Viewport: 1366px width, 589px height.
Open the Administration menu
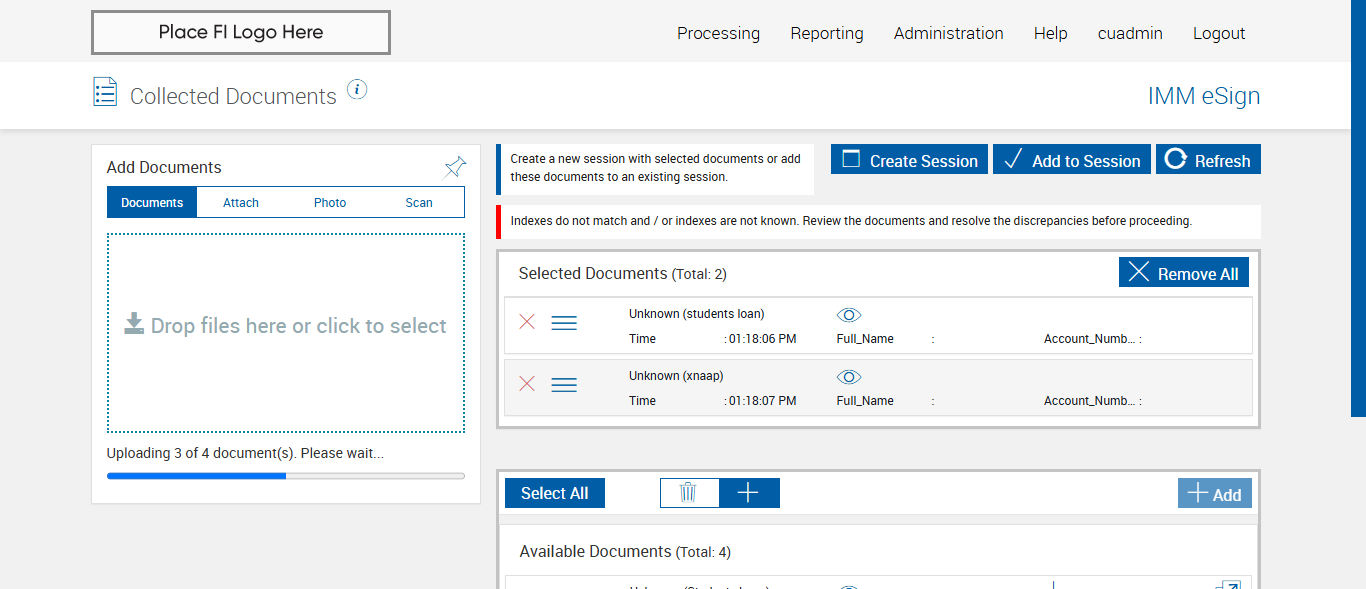click(948, 33)
